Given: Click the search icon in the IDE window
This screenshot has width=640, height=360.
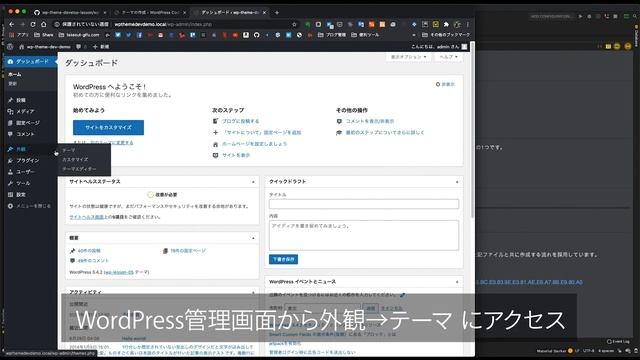Looking at the screenshot, I should pyautogui.click(x=636, y=16).
